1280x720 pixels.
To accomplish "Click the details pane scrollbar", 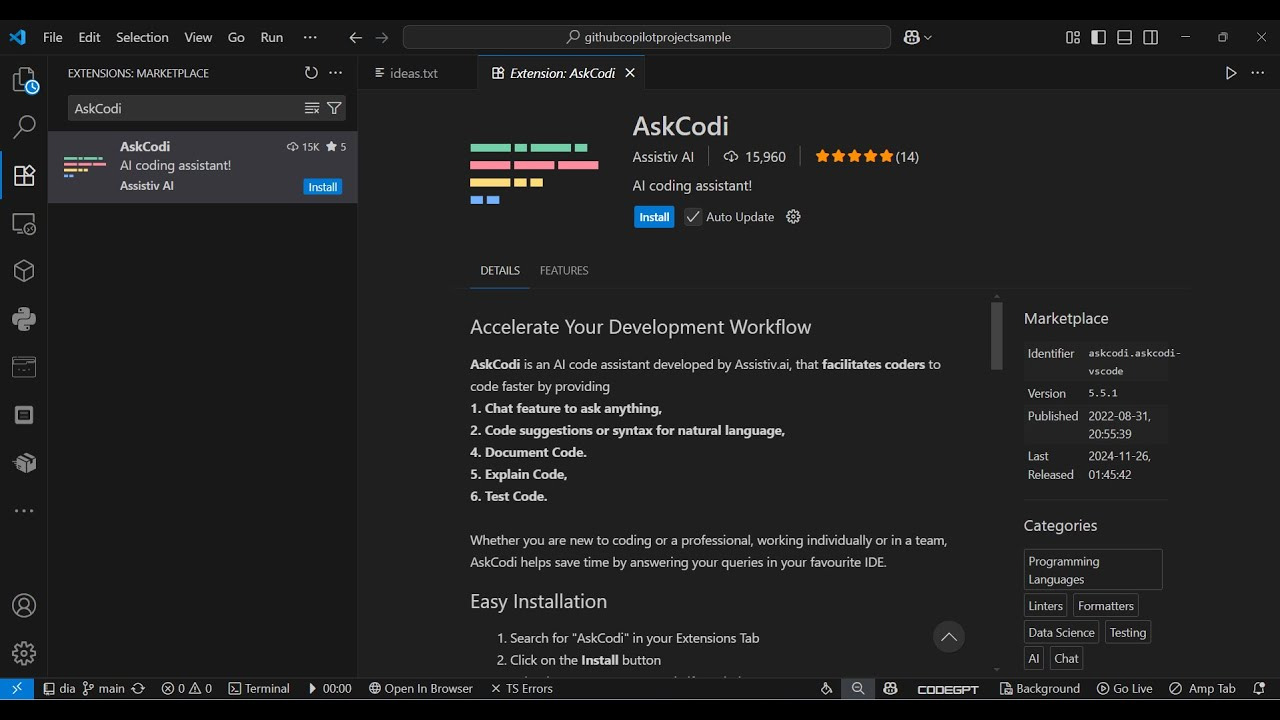I will click(x=996, y=335).
